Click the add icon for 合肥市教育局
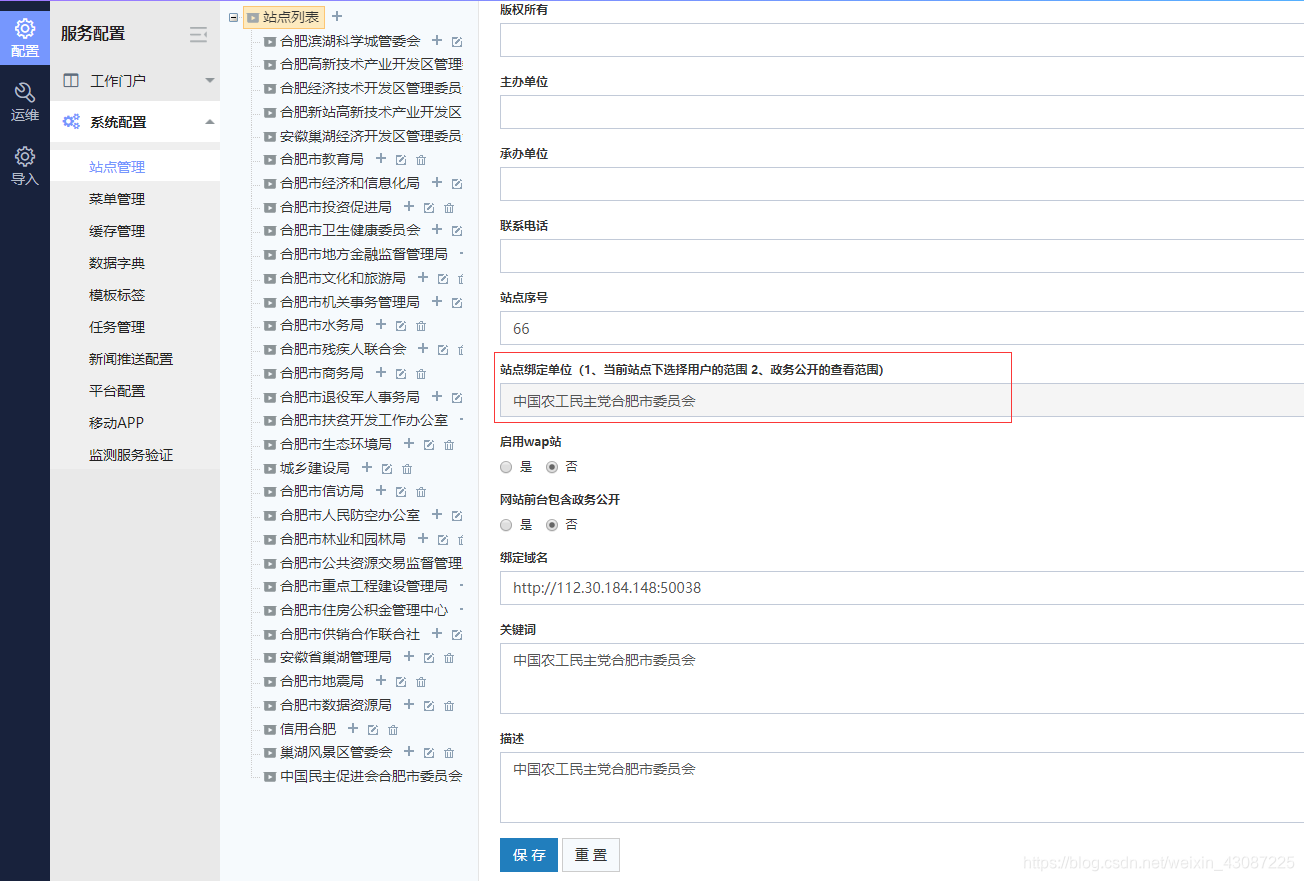This screenshot has width=1304, height=881. [x=381, y=159]
